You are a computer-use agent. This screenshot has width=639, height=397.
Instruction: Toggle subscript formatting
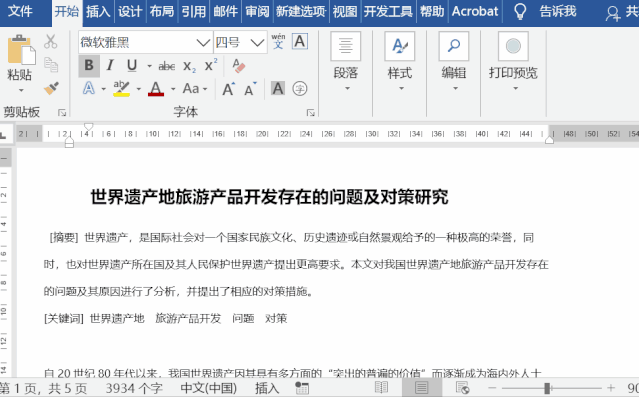[x=189, y=66]
